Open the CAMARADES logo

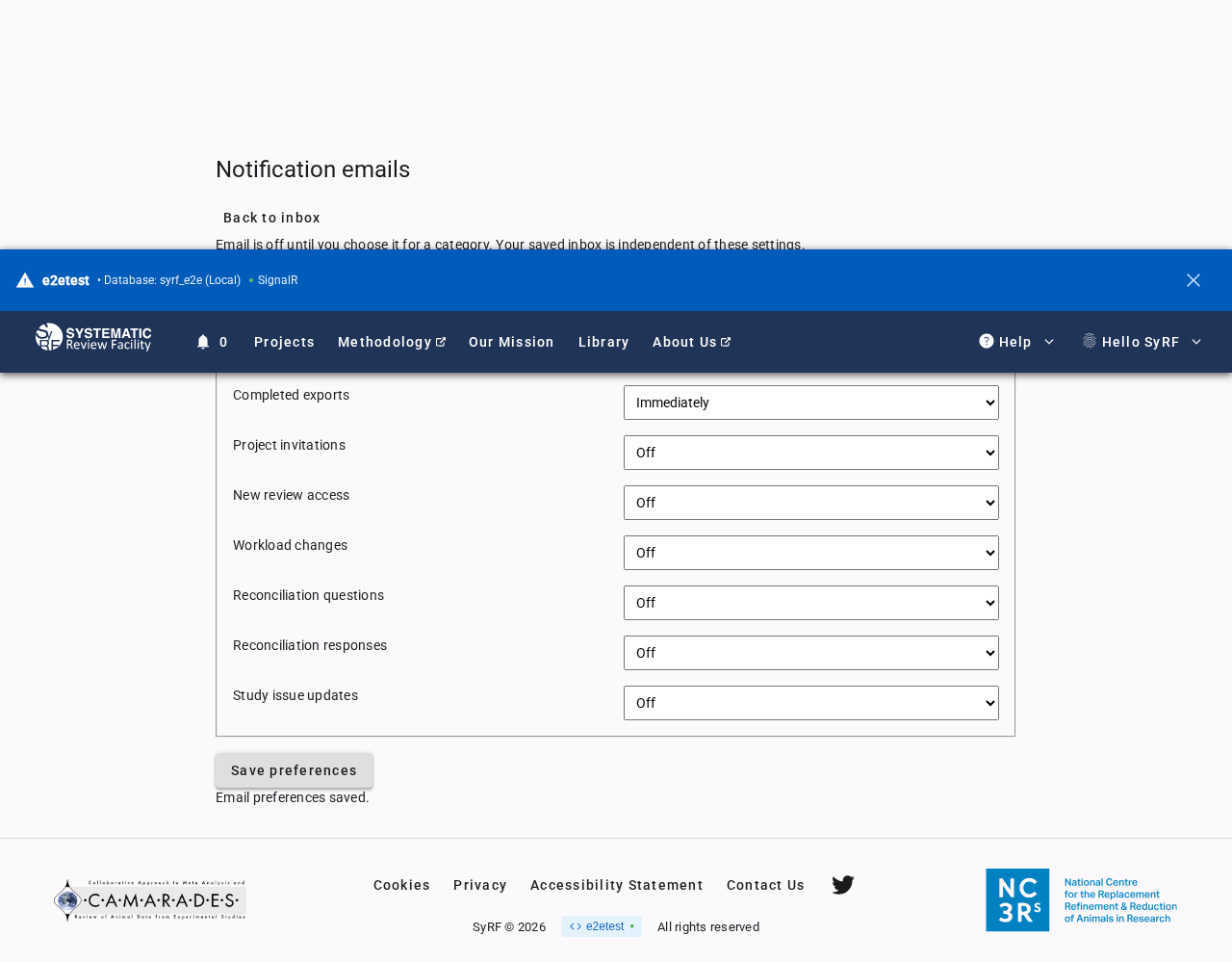point(149,900)
